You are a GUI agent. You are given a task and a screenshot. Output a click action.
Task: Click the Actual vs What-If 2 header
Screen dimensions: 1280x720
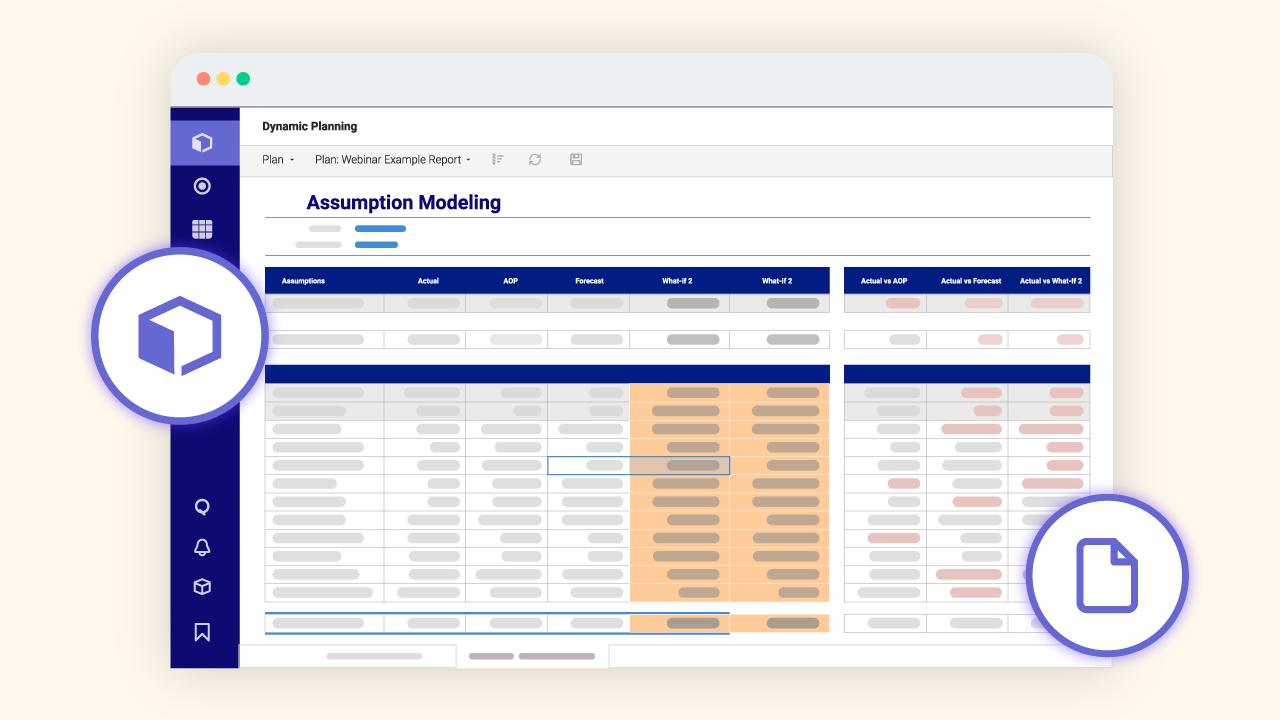point(1051,281)
